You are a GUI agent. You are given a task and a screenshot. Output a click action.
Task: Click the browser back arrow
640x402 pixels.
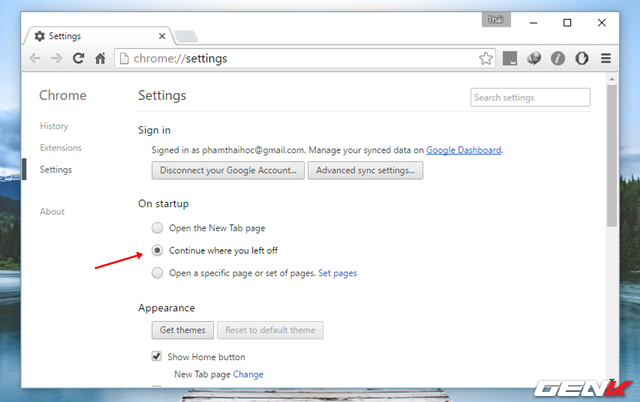35,58
